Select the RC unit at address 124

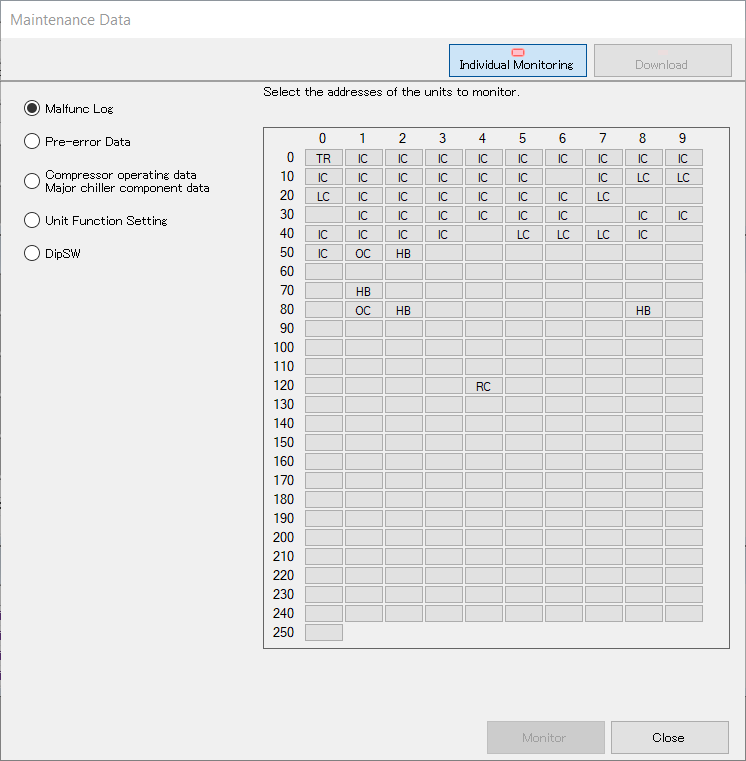483,386
